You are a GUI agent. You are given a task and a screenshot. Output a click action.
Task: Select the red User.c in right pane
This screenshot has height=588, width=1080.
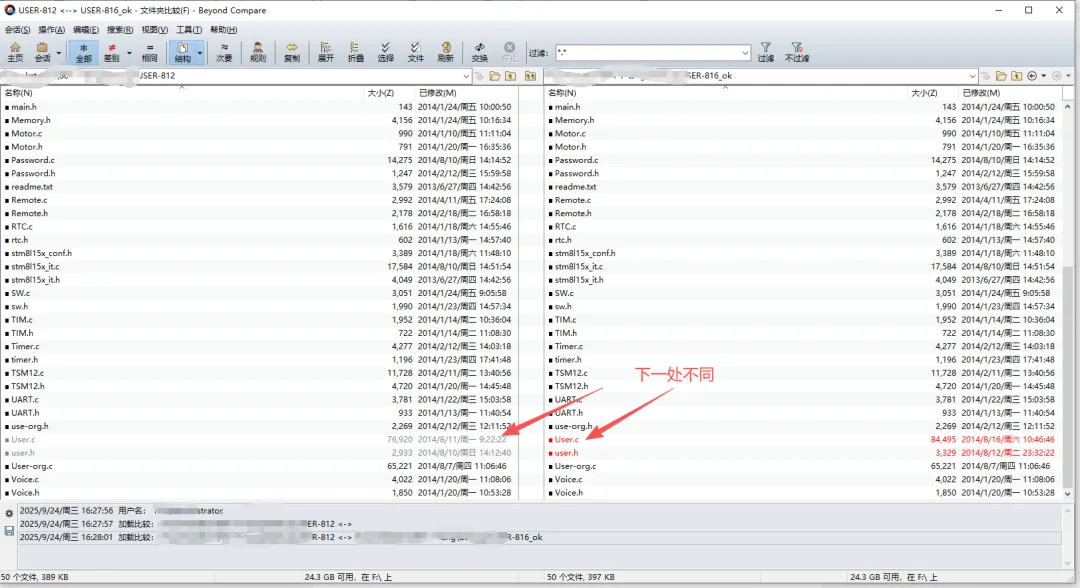[567, 439]
